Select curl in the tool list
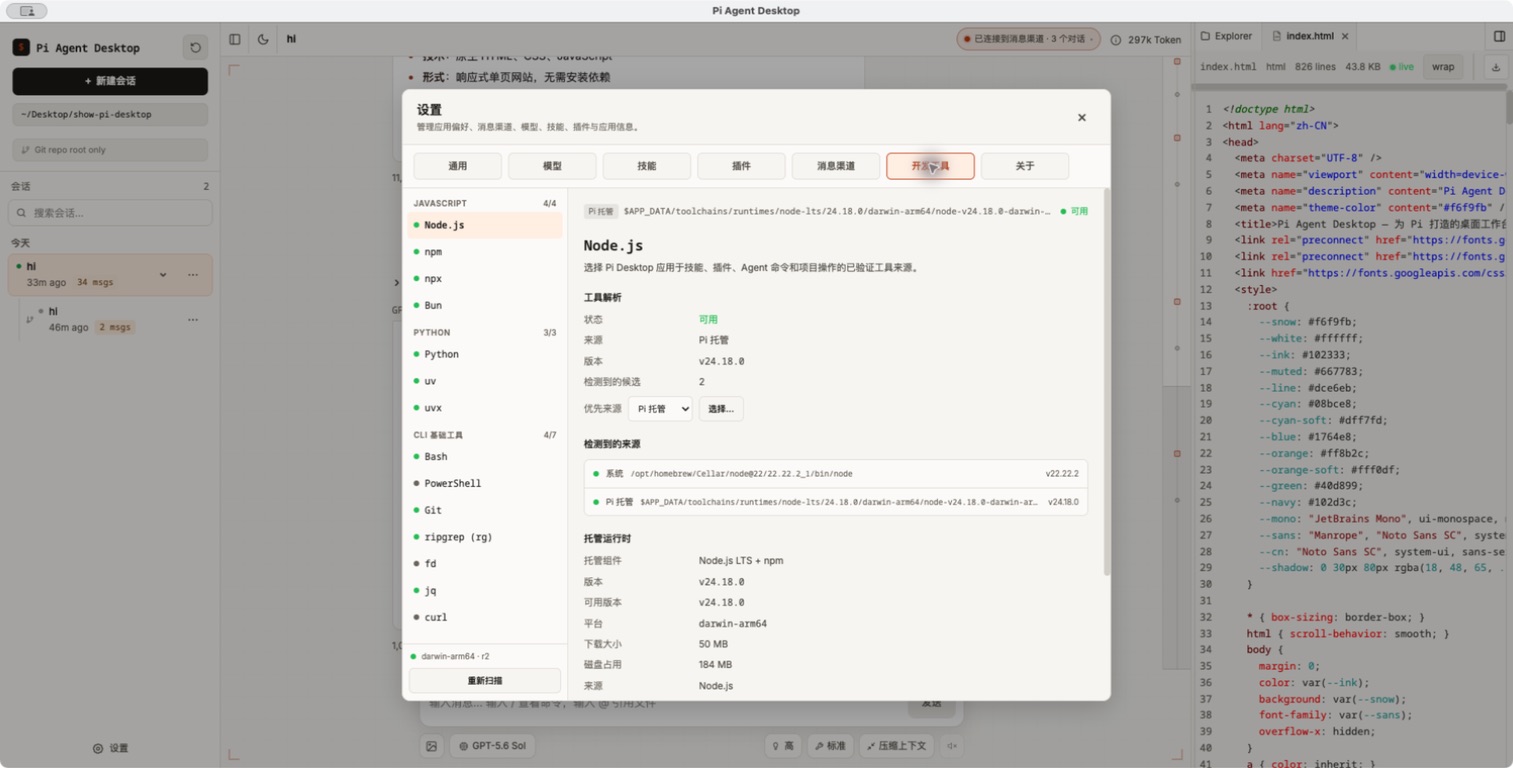The image size is (1513, 768). pos(485,618)
